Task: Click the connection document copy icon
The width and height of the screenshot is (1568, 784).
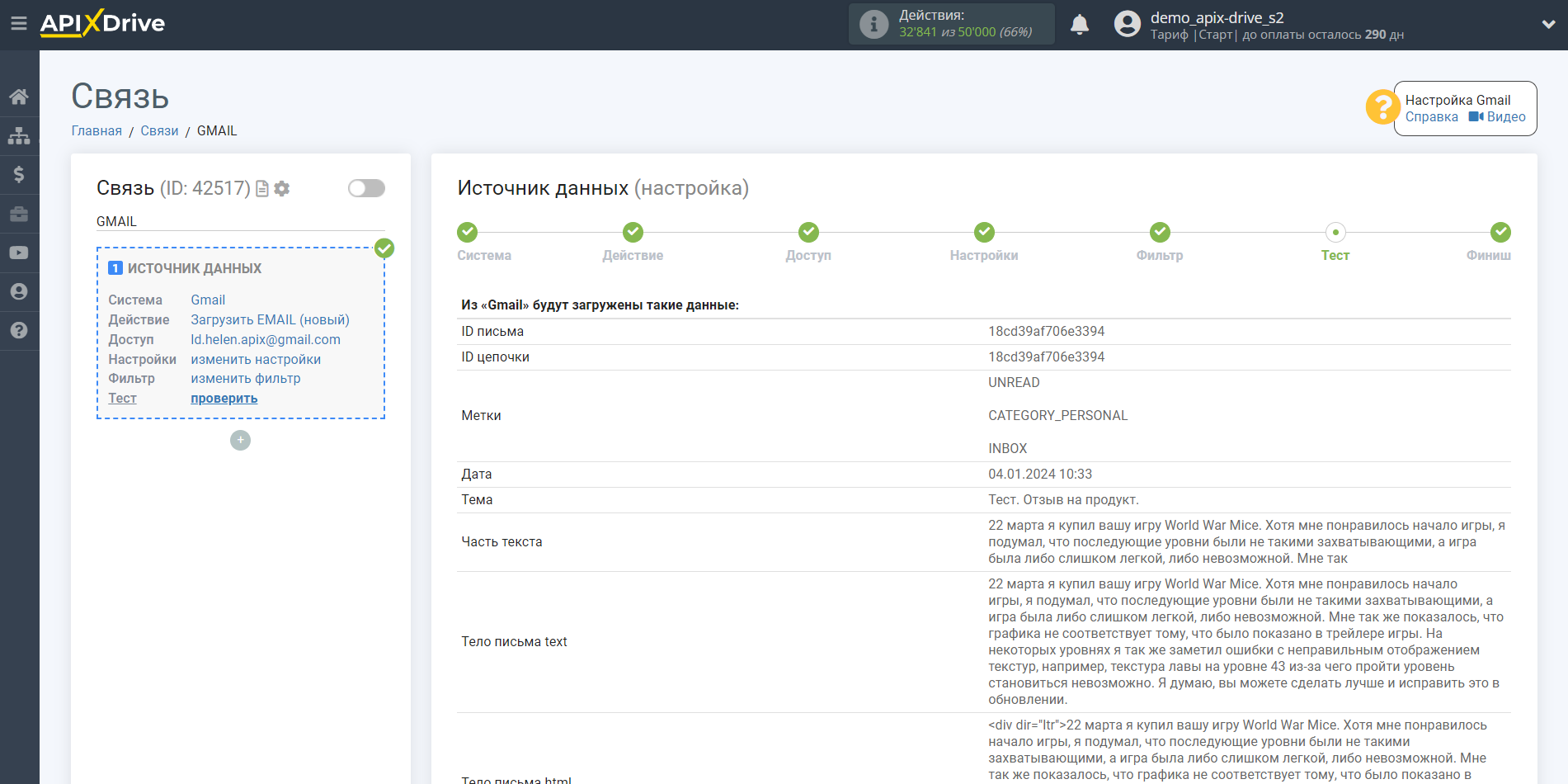Action: (262, 189)
